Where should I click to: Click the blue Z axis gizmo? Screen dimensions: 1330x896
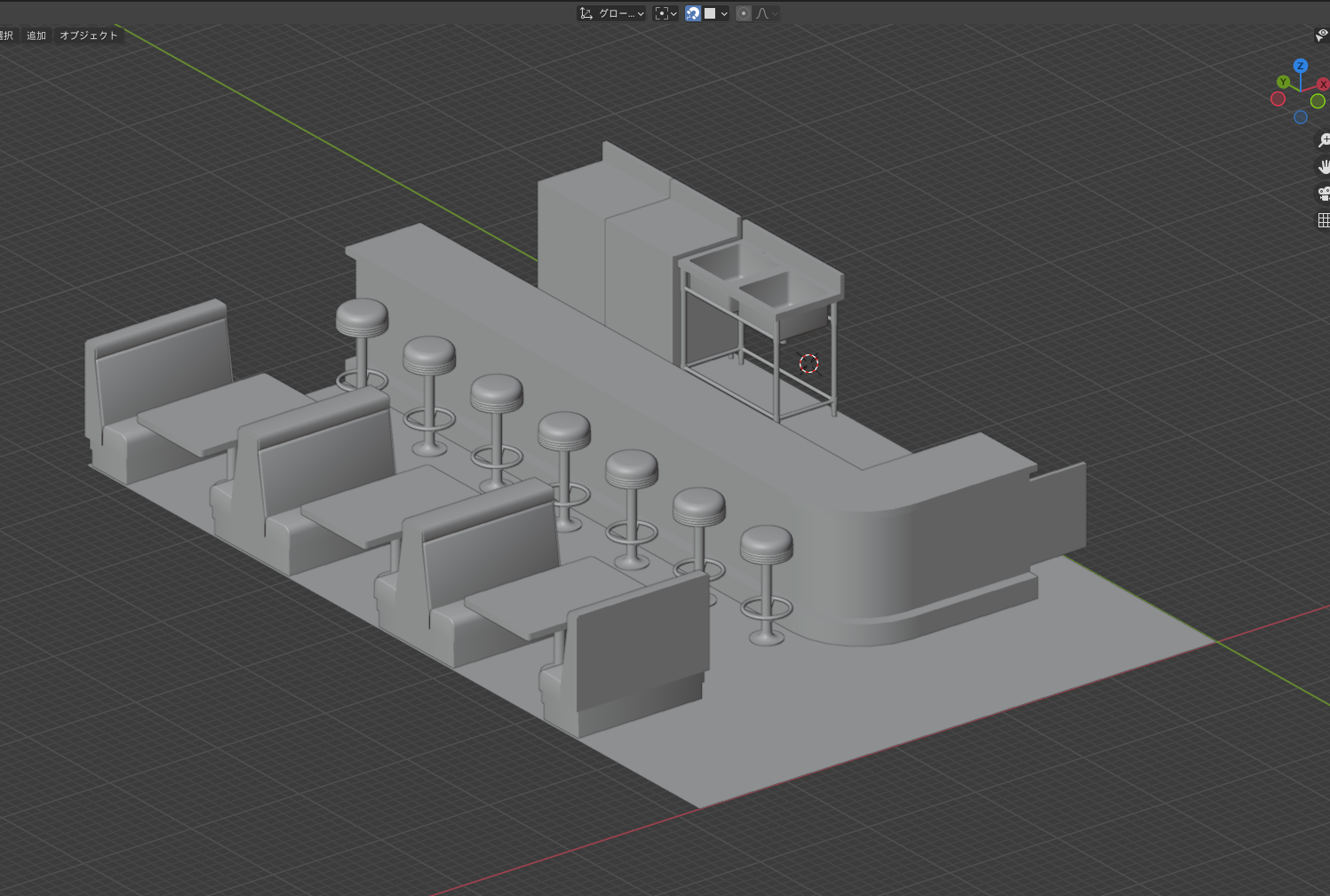click(1300, 66)
